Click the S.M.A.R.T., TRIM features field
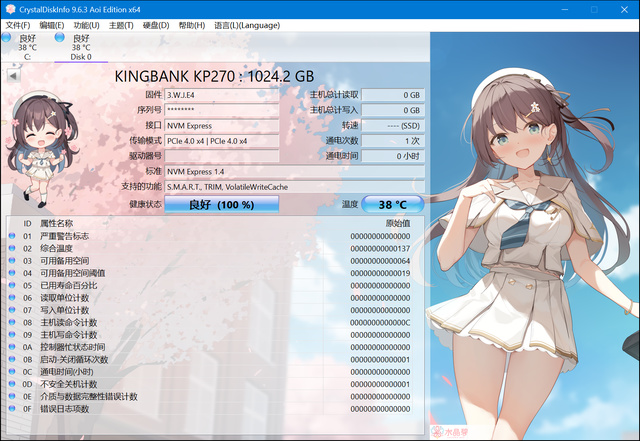640x441 pixels. [294, 187]
